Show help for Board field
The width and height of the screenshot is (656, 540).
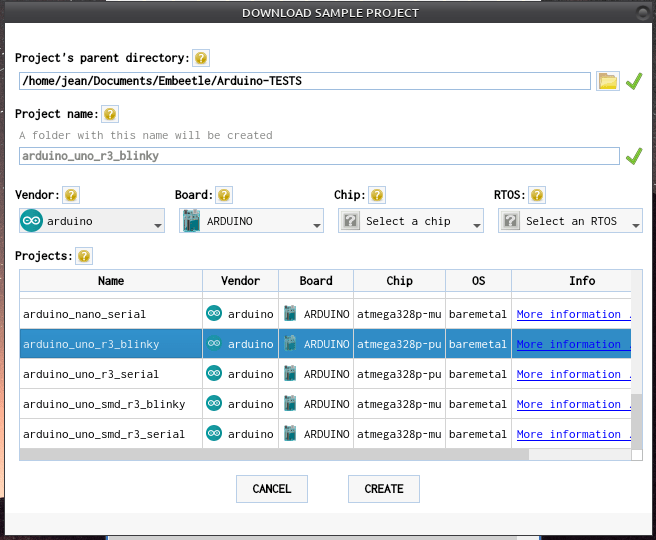(x=224, y=195)
